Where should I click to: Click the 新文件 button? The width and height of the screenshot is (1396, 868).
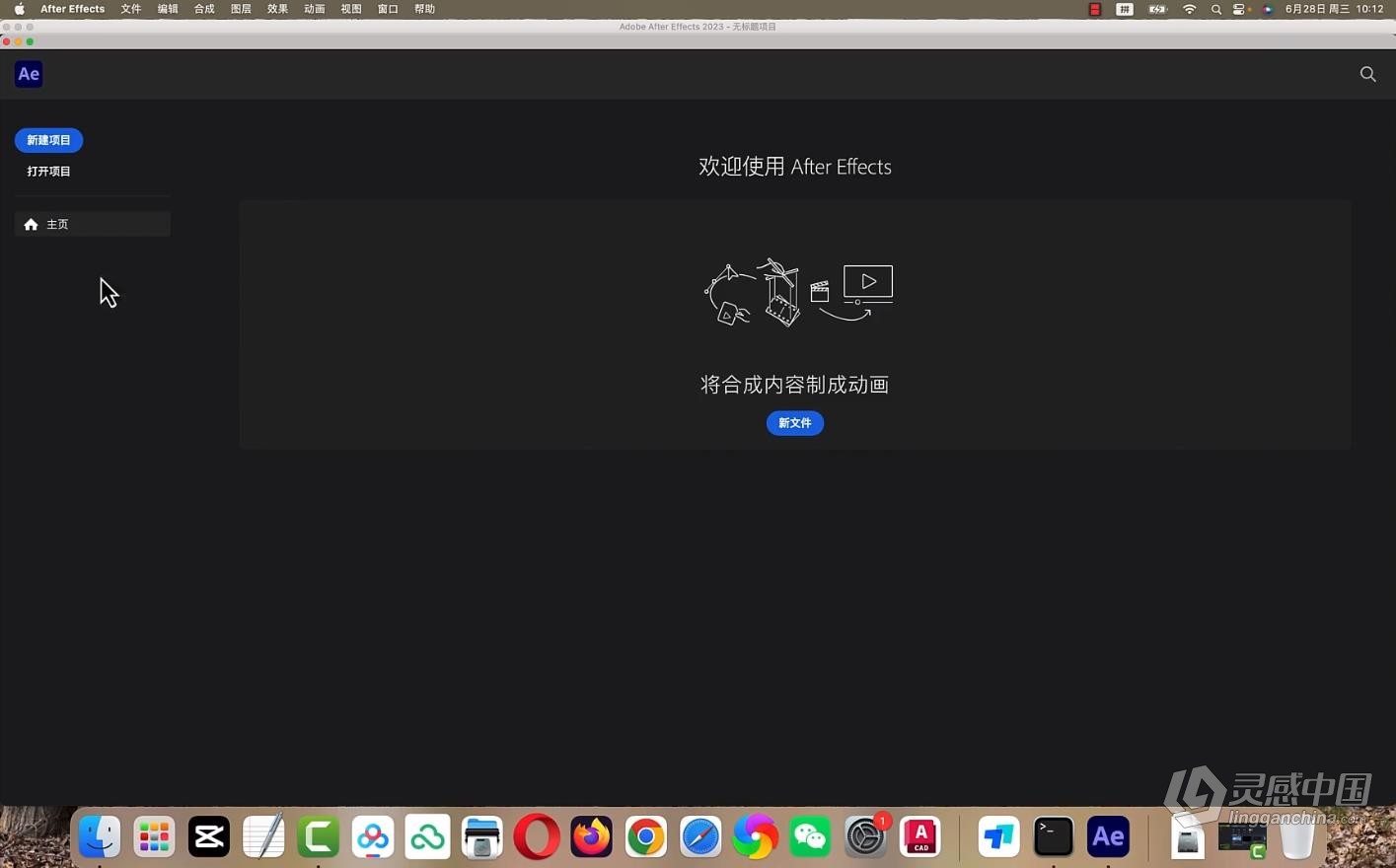(x=794, y=423)
